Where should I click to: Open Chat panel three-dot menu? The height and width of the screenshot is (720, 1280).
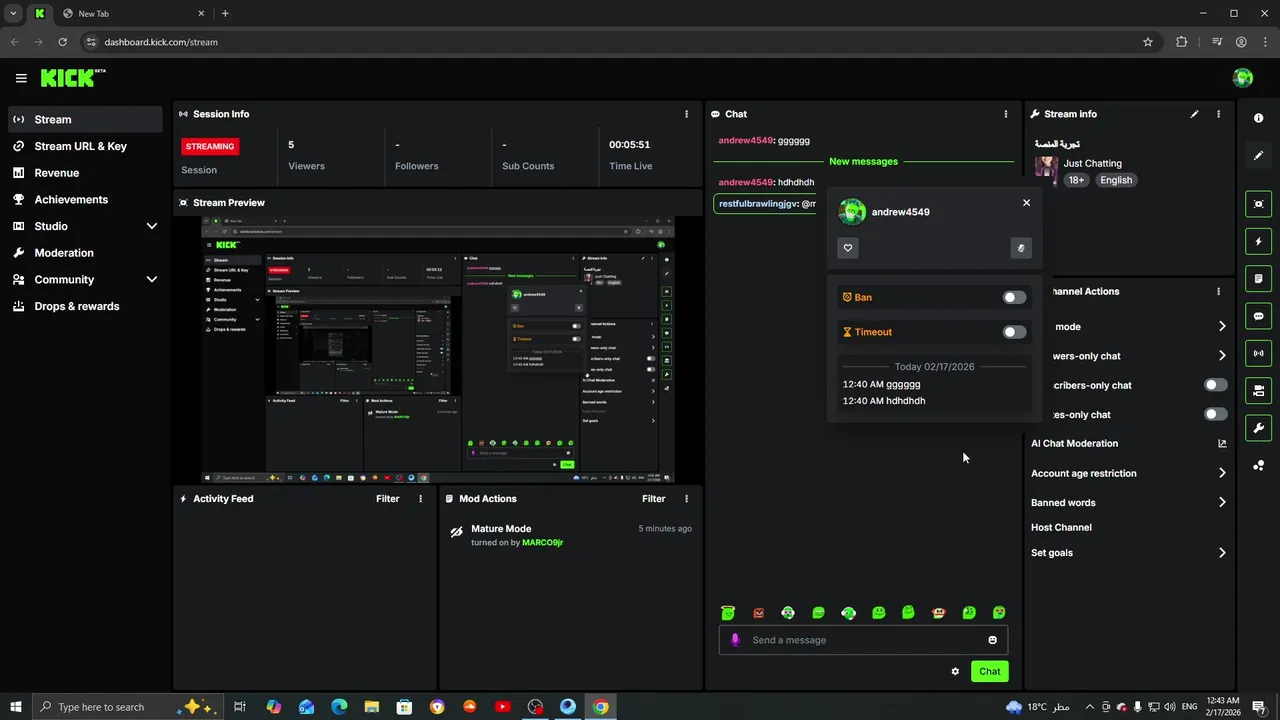click(1006, 114)
